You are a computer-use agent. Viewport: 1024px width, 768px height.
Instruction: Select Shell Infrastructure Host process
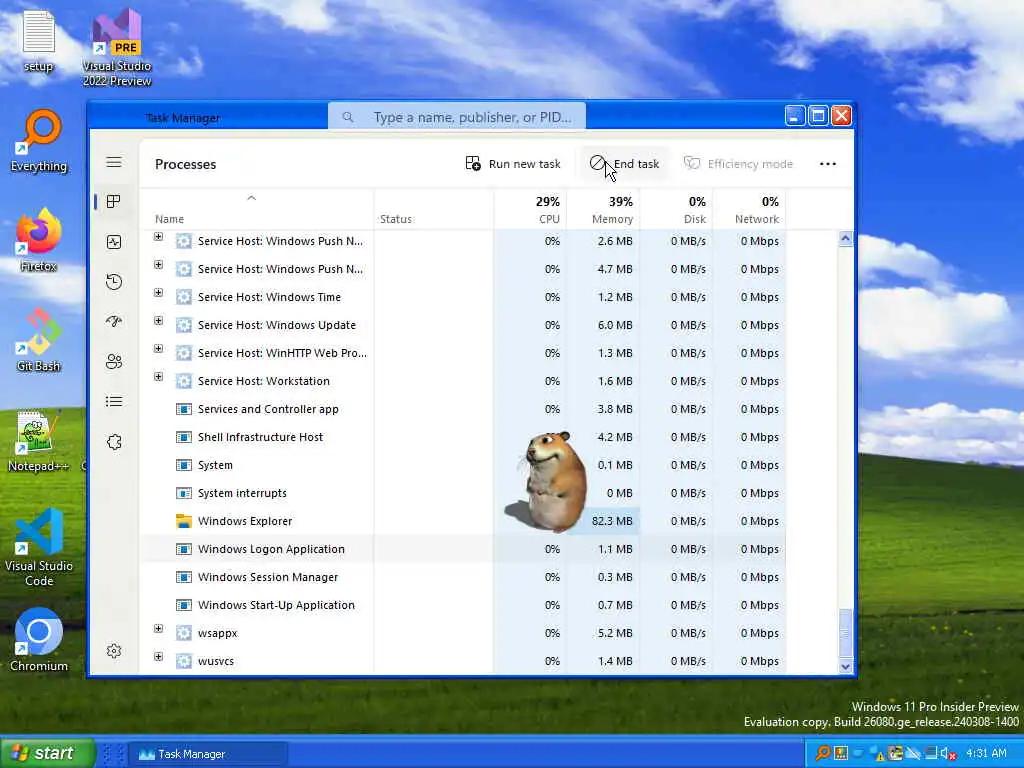coord(462,437)
